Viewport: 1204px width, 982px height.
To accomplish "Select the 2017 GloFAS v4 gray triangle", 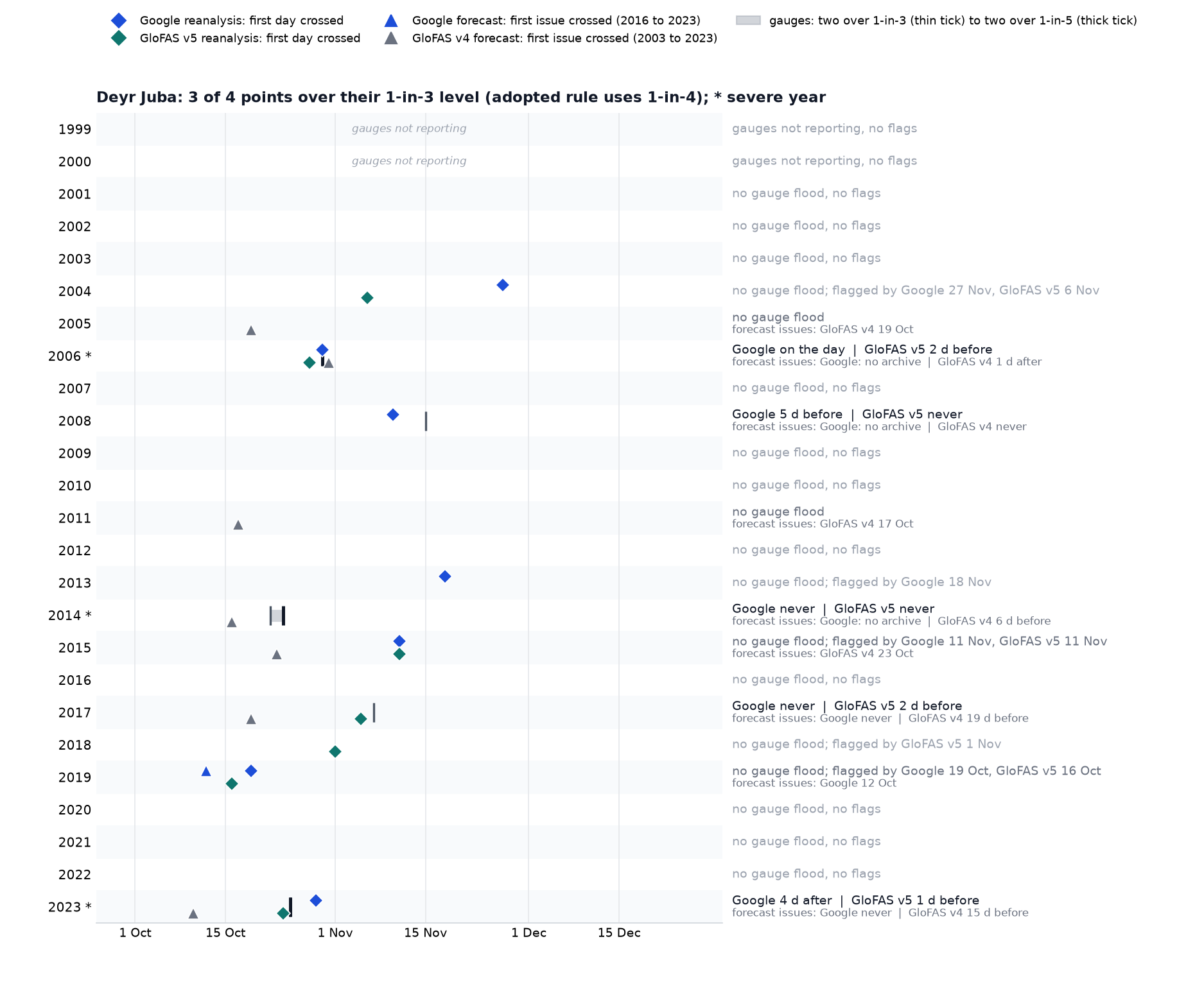I will coord(251,719).
